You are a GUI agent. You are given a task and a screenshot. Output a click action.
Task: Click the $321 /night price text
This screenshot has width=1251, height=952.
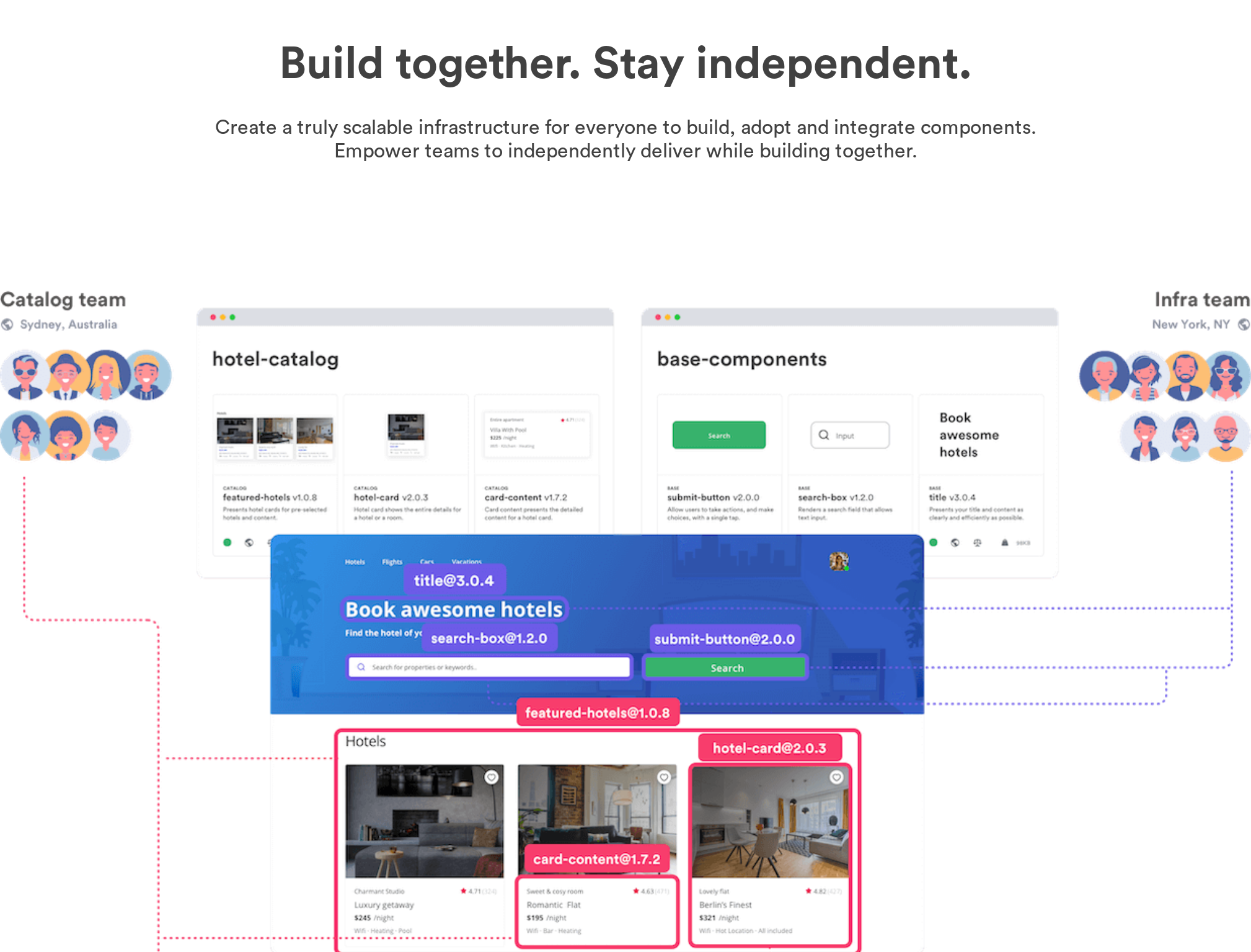[x=719, y=918]
